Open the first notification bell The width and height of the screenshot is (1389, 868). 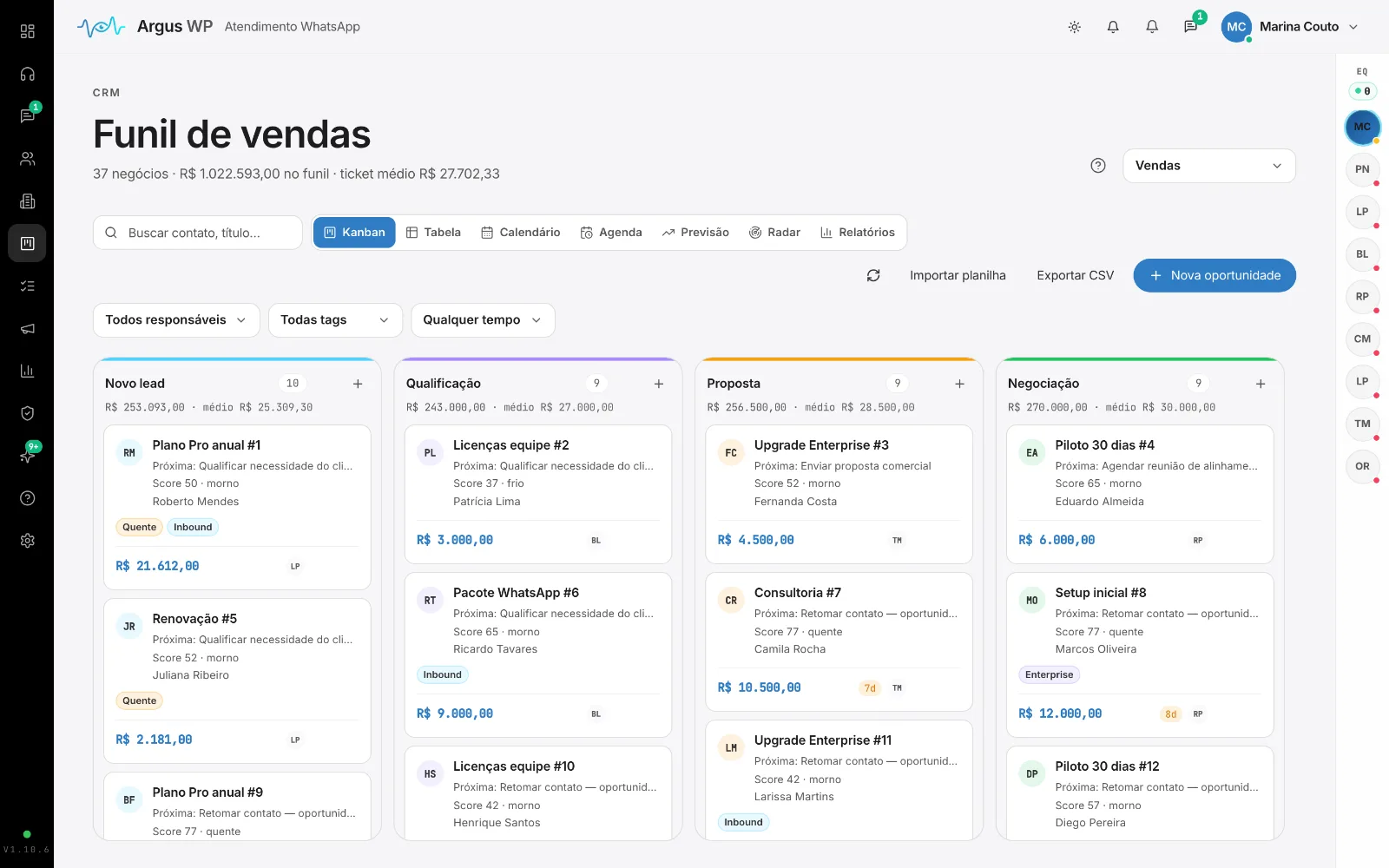(1113, 27)
